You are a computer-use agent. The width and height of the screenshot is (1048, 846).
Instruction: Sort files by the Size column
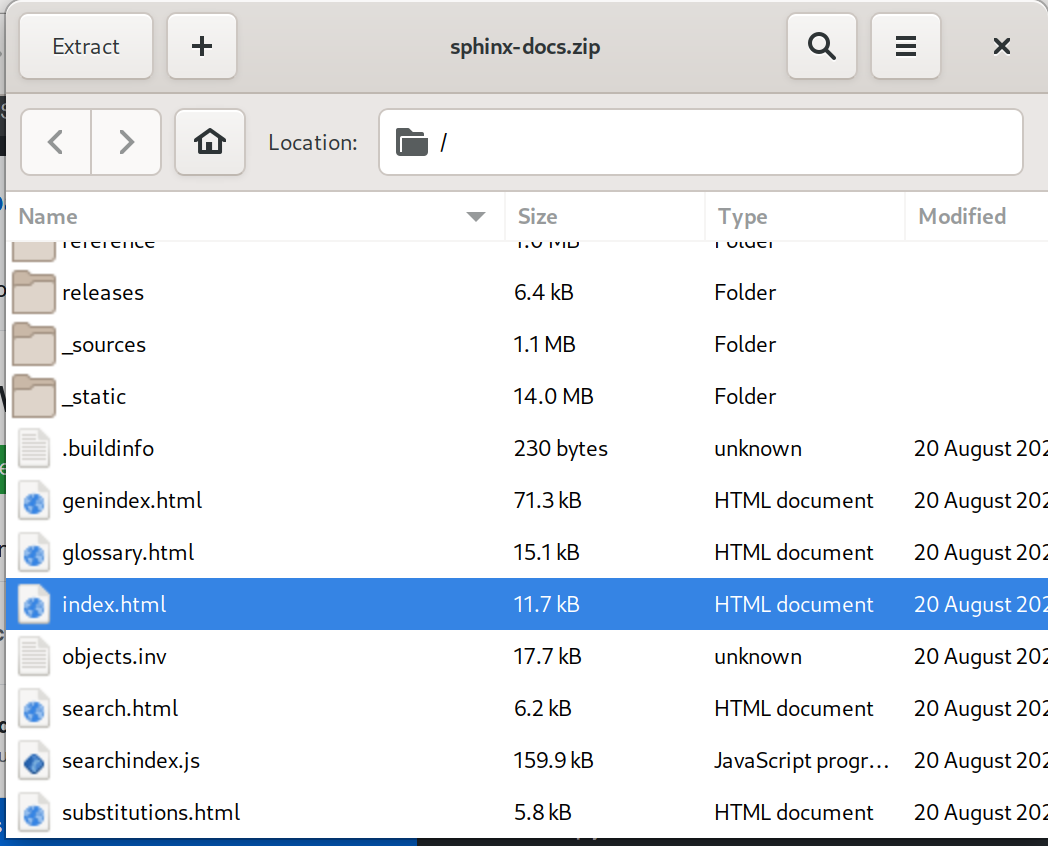pos(536,216)
